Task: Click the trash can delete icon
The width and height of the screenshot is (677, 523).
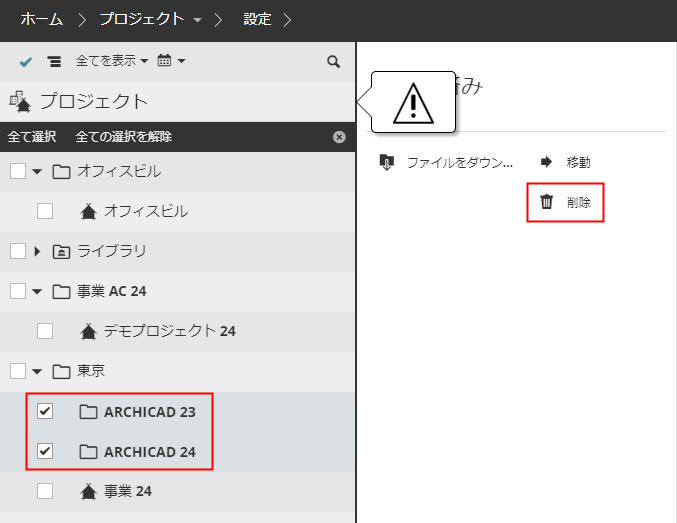Action: pos(547,202)
